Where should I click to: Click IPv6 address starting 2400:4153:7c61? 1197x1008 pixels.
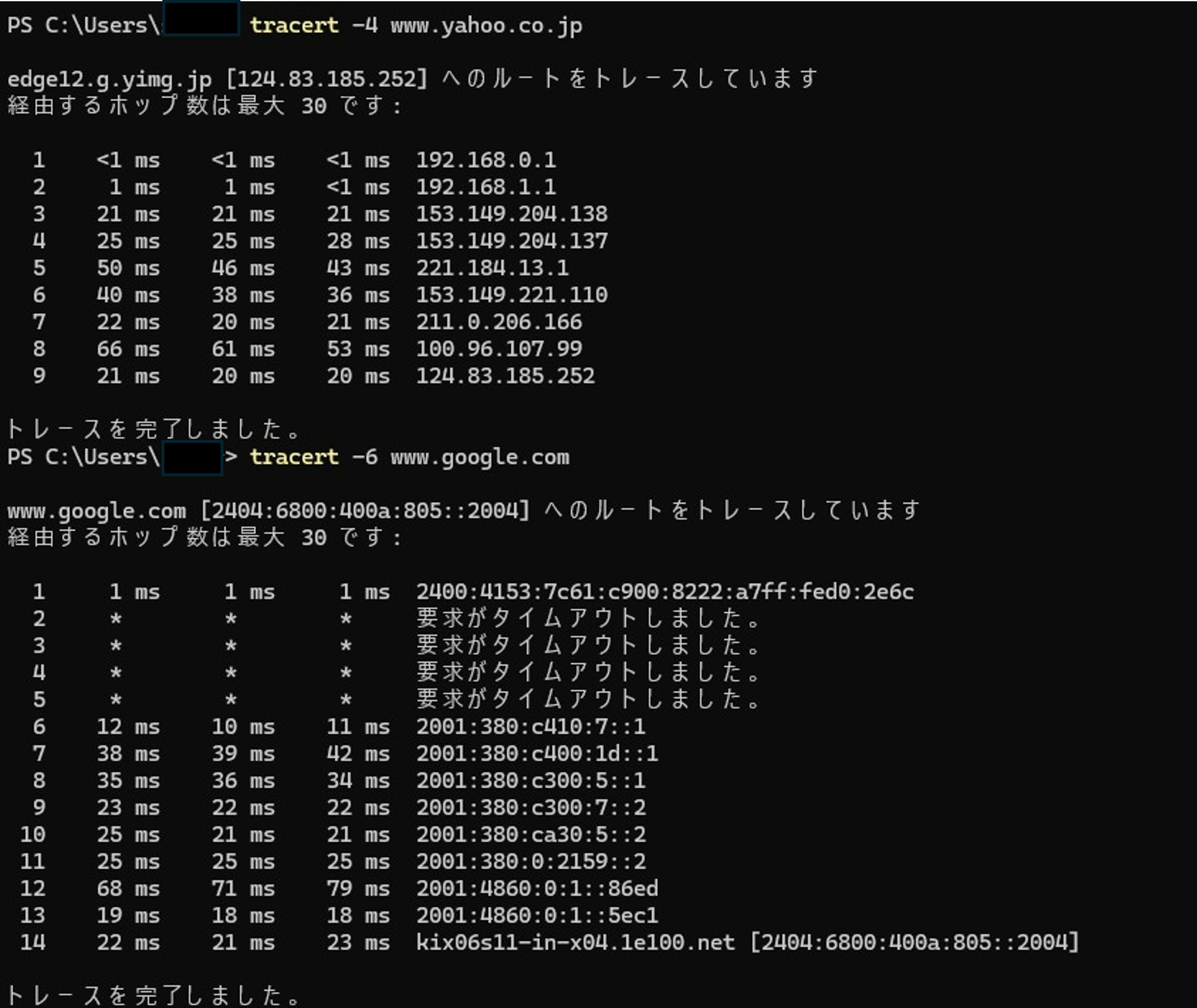pos(665,592)
